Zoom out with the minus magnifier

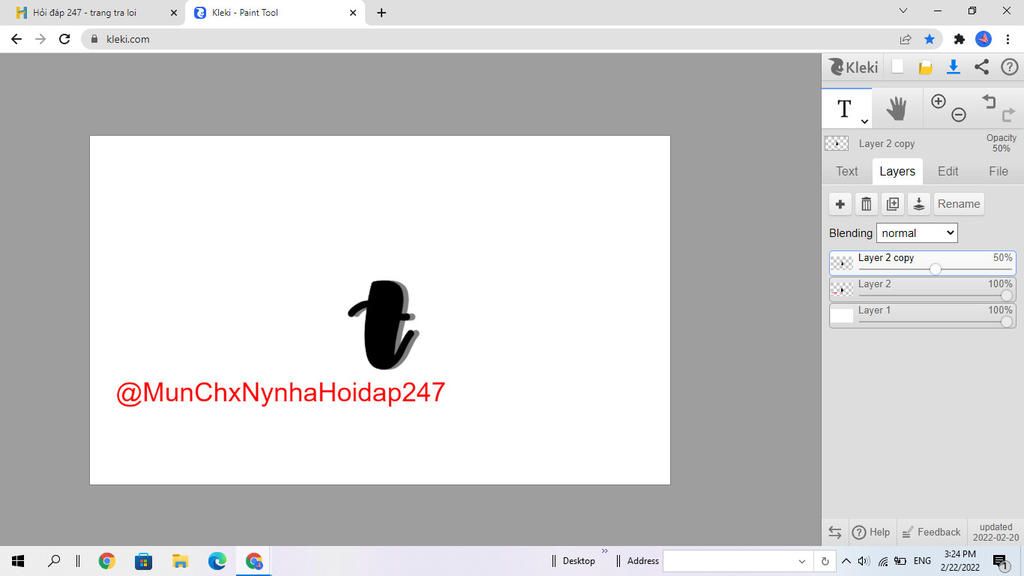pos(958,115)
